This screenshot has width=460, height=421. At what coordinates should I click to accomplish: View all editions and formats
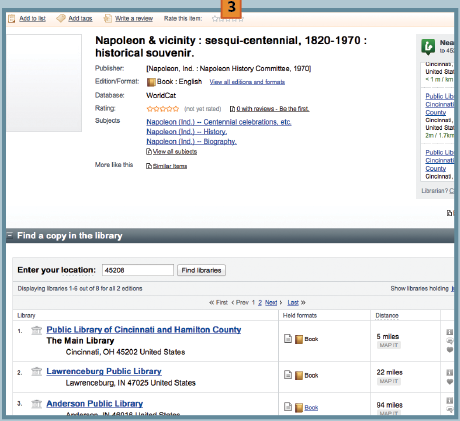tap(247, 82)
